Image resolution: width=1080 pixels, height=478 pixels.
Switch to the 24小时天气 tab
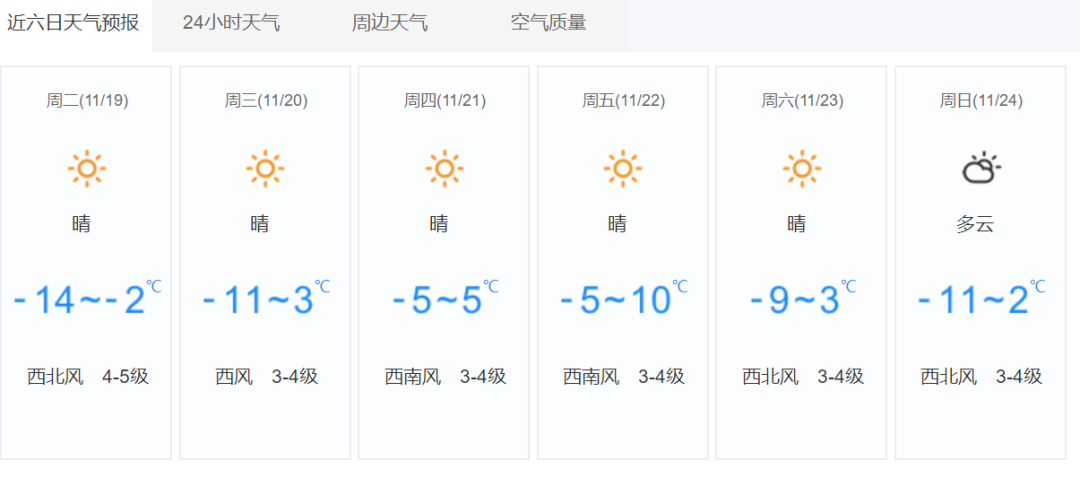click(x=231, y=23)
